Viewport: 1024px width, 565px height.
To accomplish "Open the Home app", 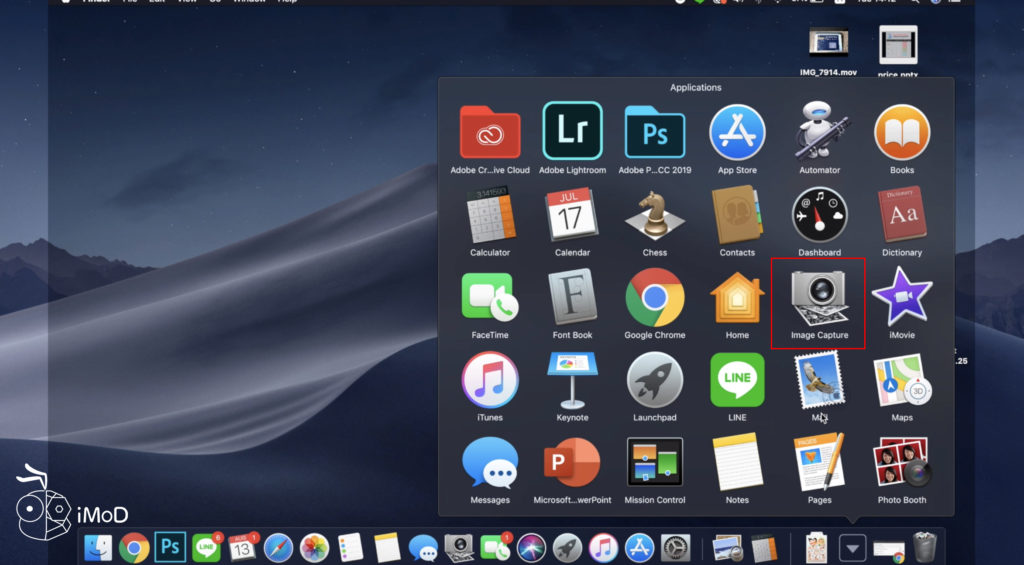I will (737, 297).
